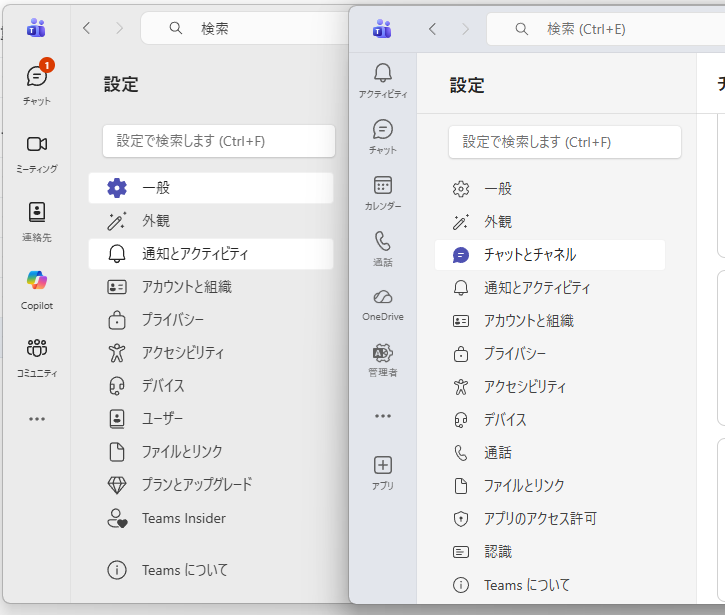
Task: Click Teams logo in right window
Action: click(x=382, y=29)
